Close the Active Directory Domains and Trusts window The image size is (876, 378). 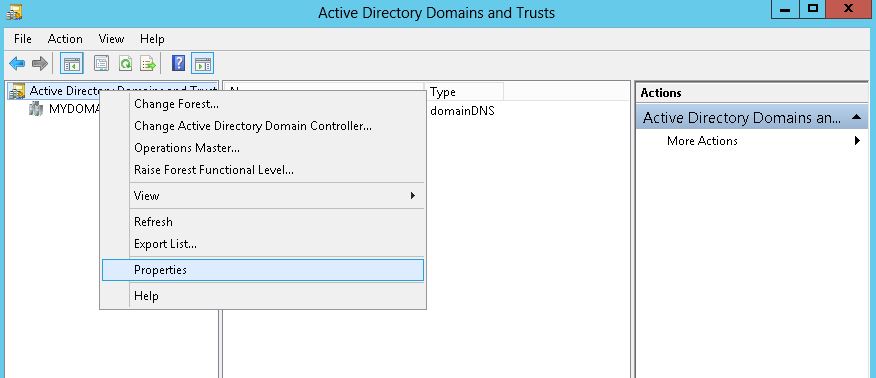click(849, 9)
